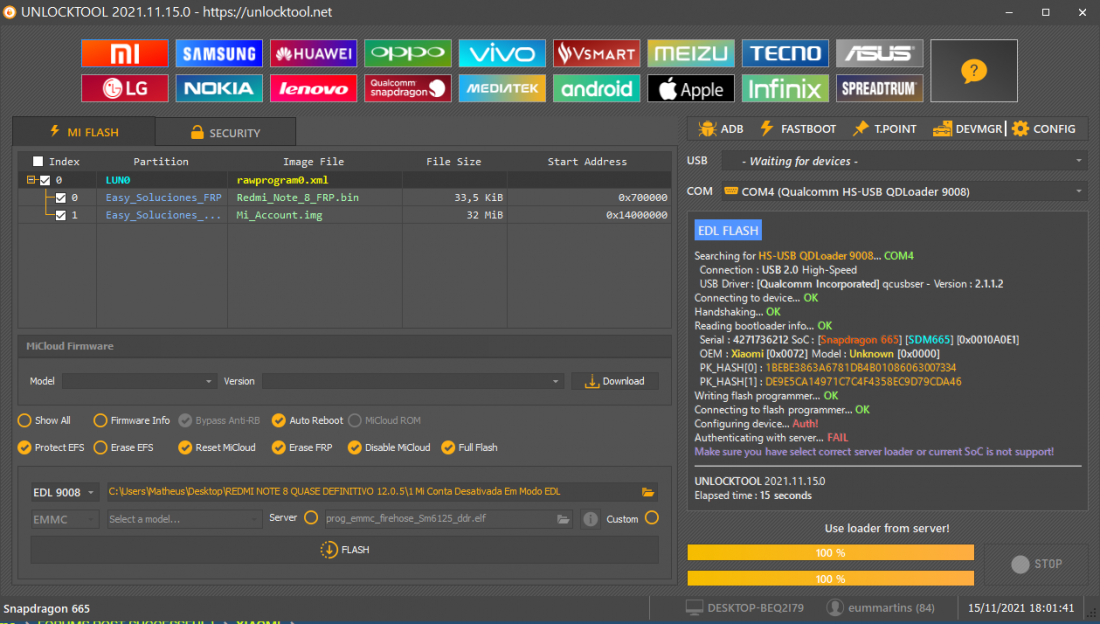Select the OPPO brand tile
Screen dimensions: 1100x624
(408, 53)
